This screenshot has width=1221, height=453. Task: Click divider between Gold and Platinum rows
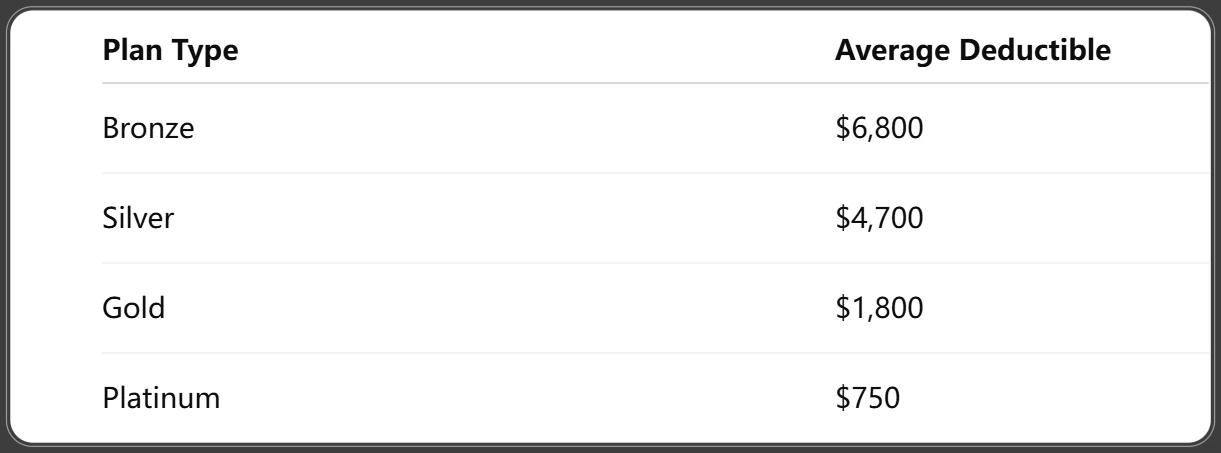pos(655,353)
